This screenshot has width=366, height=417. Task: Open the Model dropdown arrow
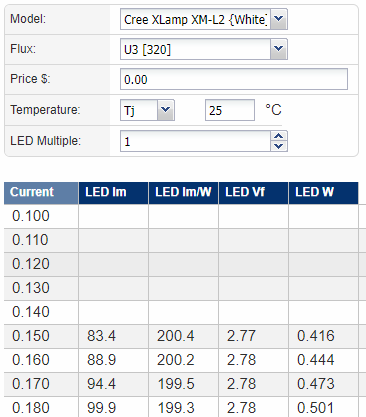279,19
